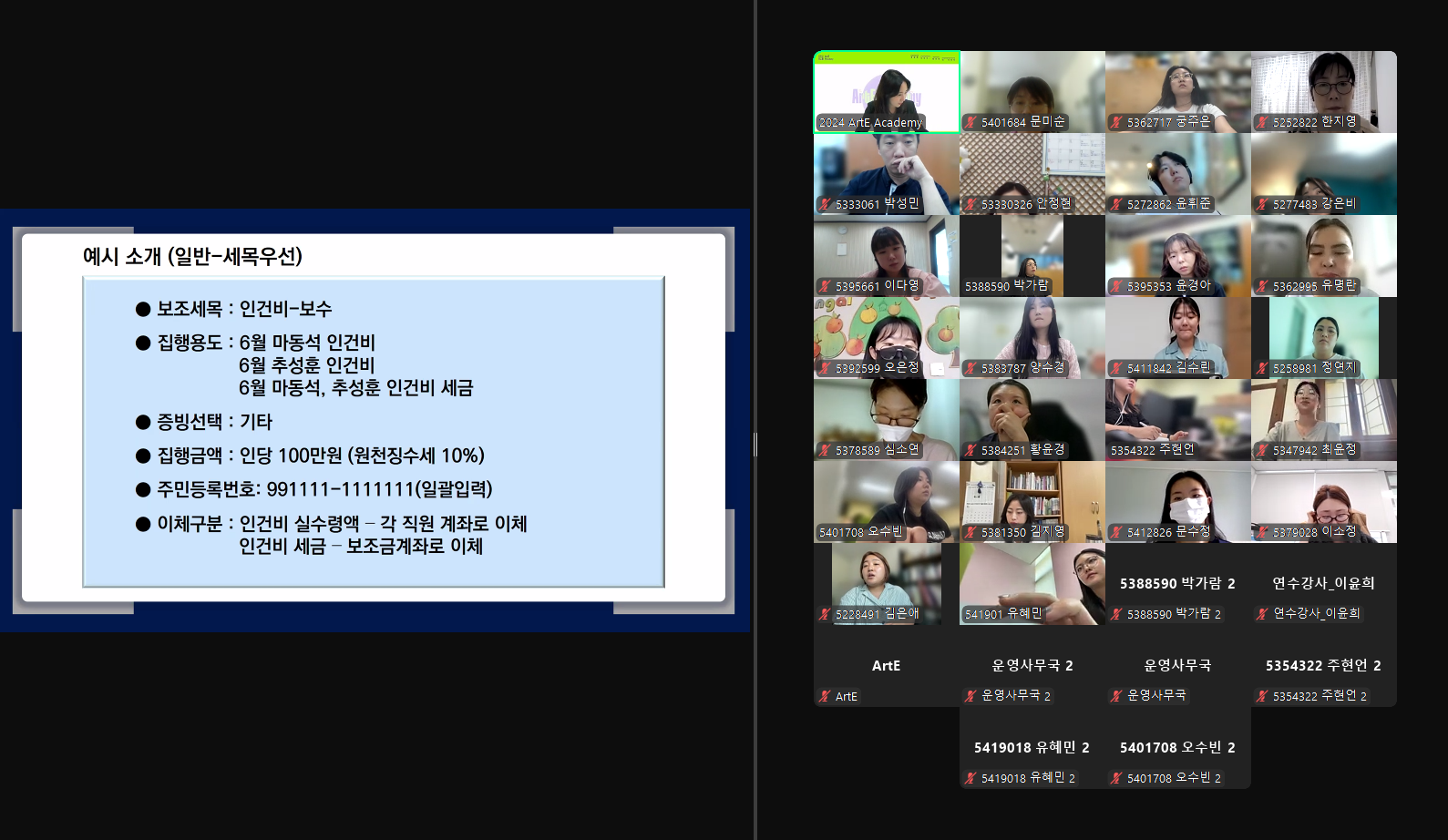
Task: Click the muted mic icon of 5395661 이다영
Action: pyautogui.click(x=826, y=286)
